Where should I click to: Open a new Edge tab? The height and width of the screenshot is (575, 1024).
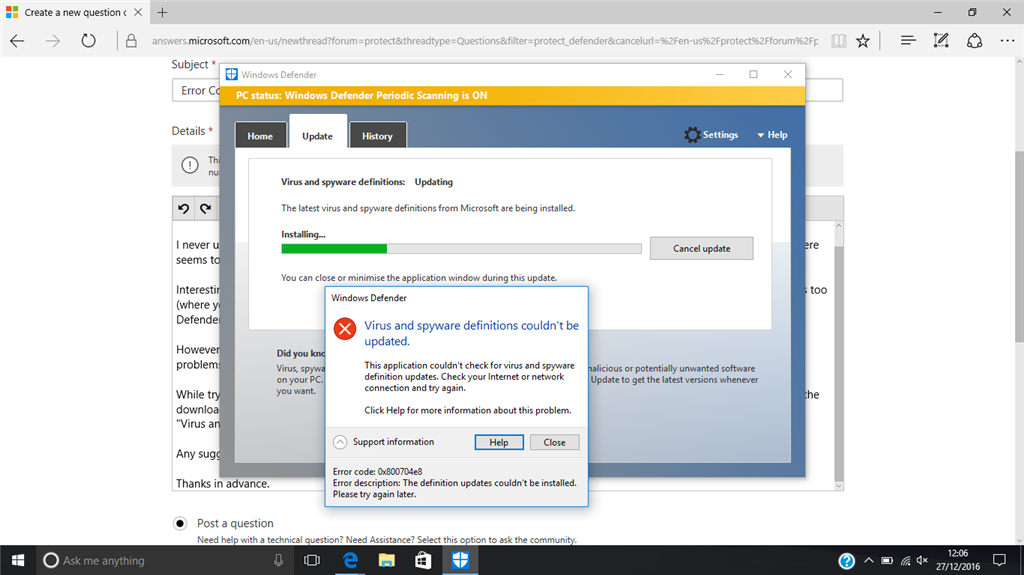(x=163, y=12)
